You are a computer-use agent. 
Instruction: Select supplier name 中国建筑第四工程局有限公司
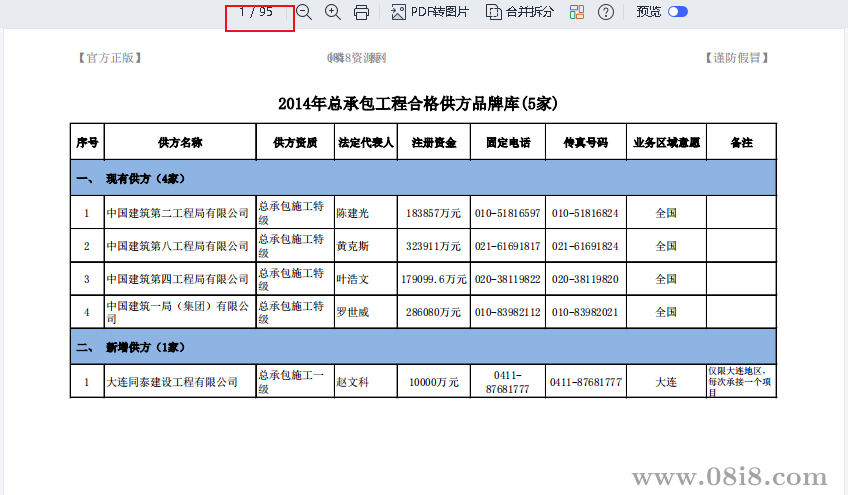[177, 279]
